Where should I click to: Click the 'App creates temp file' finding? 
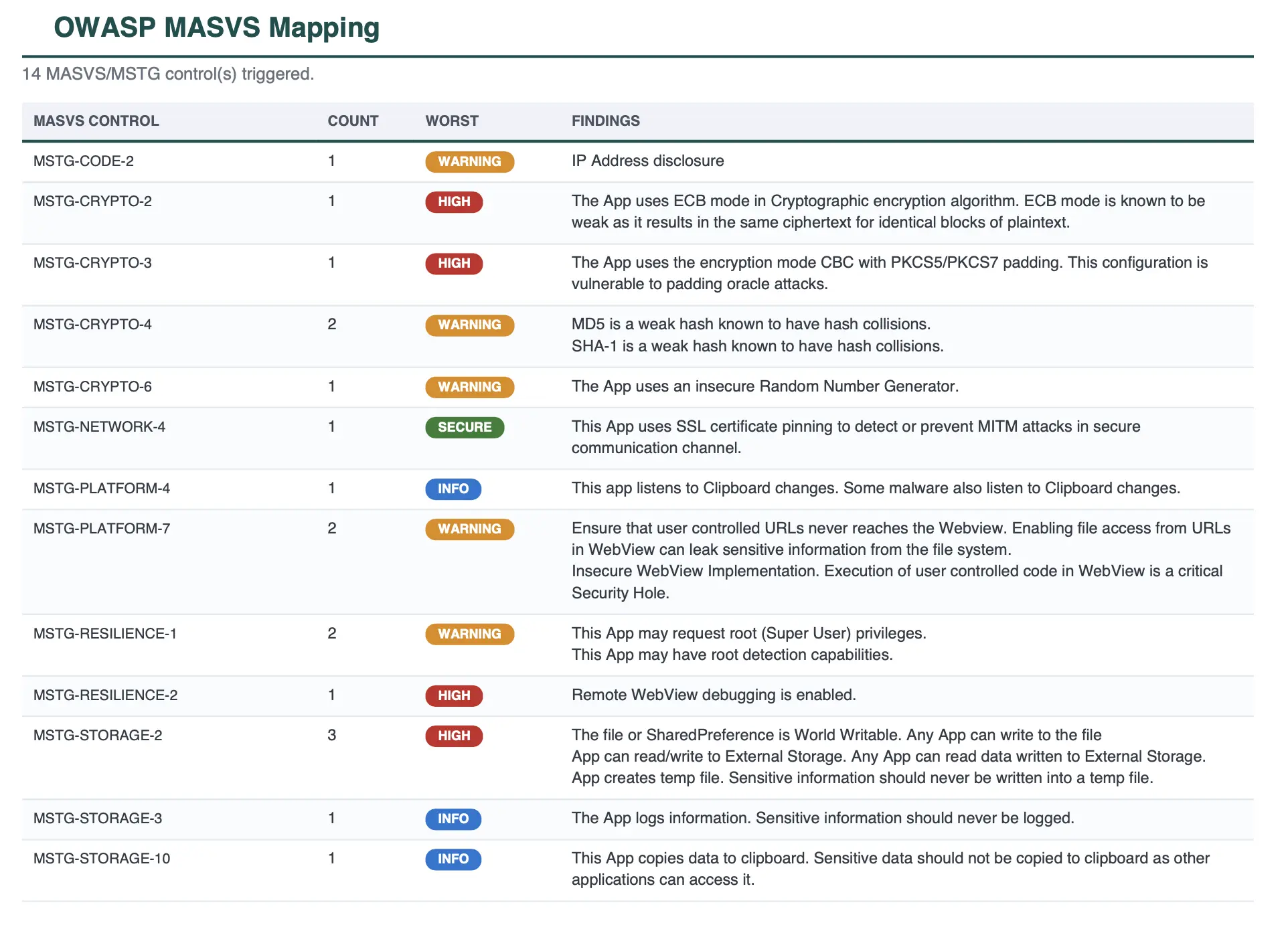click(862, 778)
